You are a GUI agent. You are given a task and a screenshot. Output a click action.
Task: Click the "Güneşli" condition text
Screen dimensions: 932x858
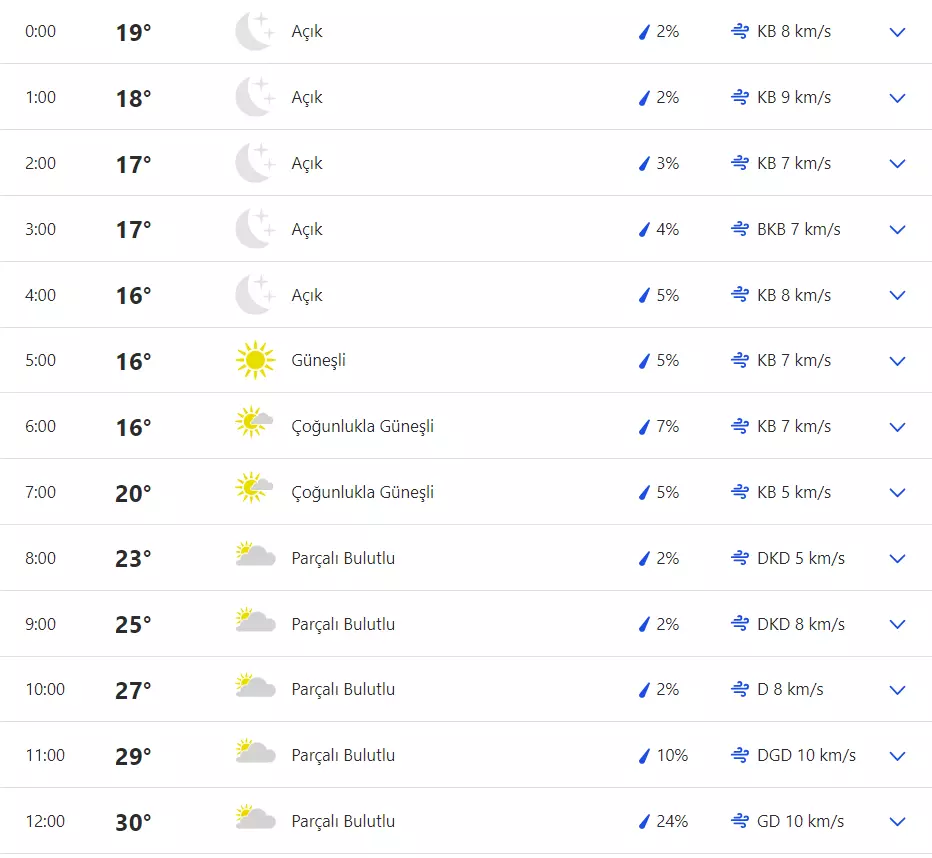coord(318,360)
